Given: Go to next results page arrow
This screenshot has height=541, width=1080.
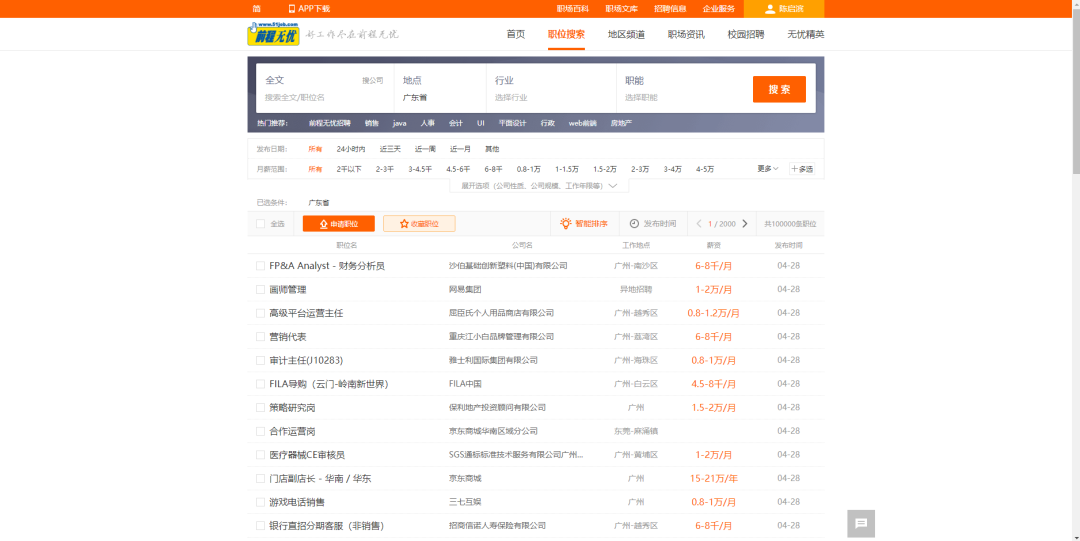Looking at the screenshot, I should click(x=745, y=224).
